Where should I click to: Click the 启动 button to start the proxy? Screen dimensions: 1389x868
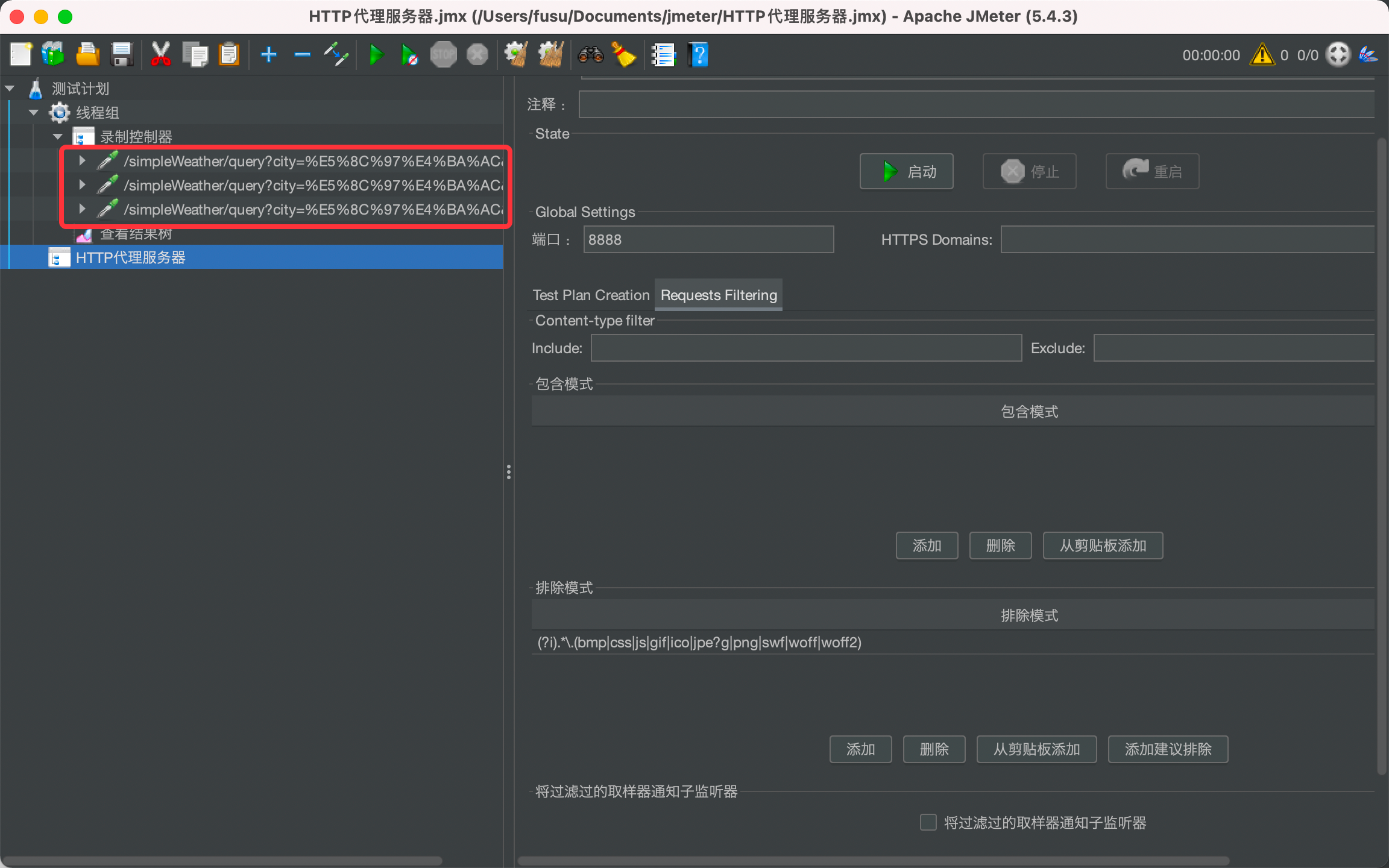(906, 172)
